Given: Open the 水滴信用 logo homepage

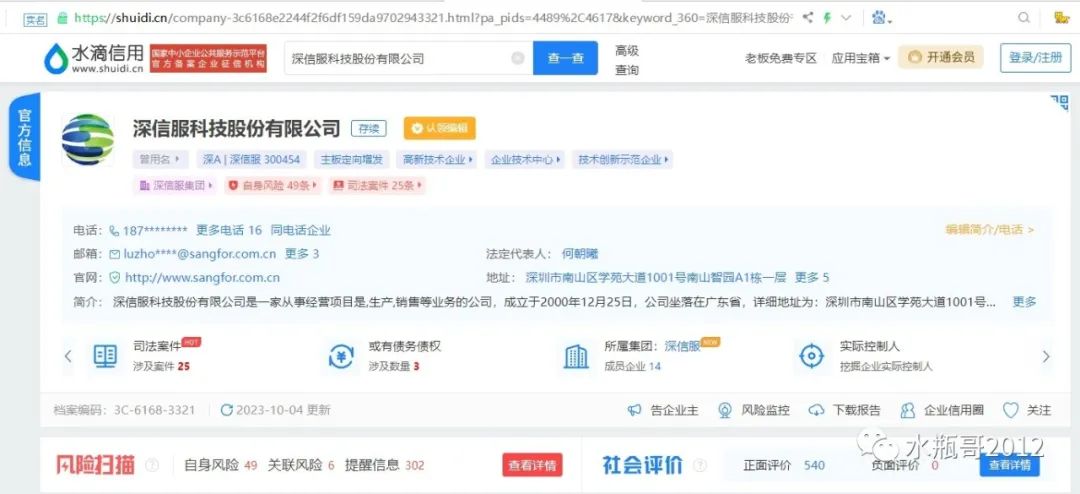Looking at the screenshot, I should pos(94,59).
